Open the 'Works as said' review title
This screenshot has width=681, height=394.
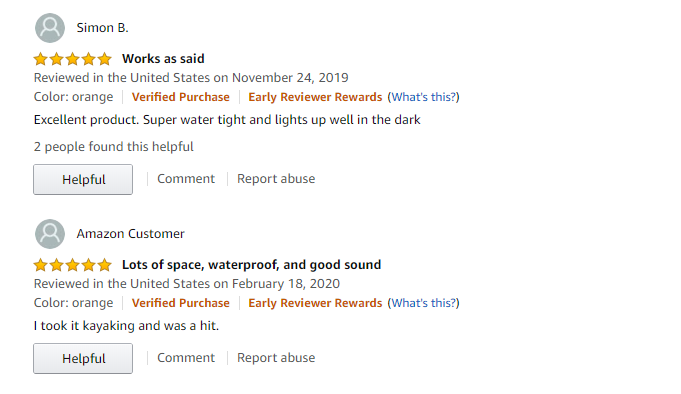(x=163, y=59)
